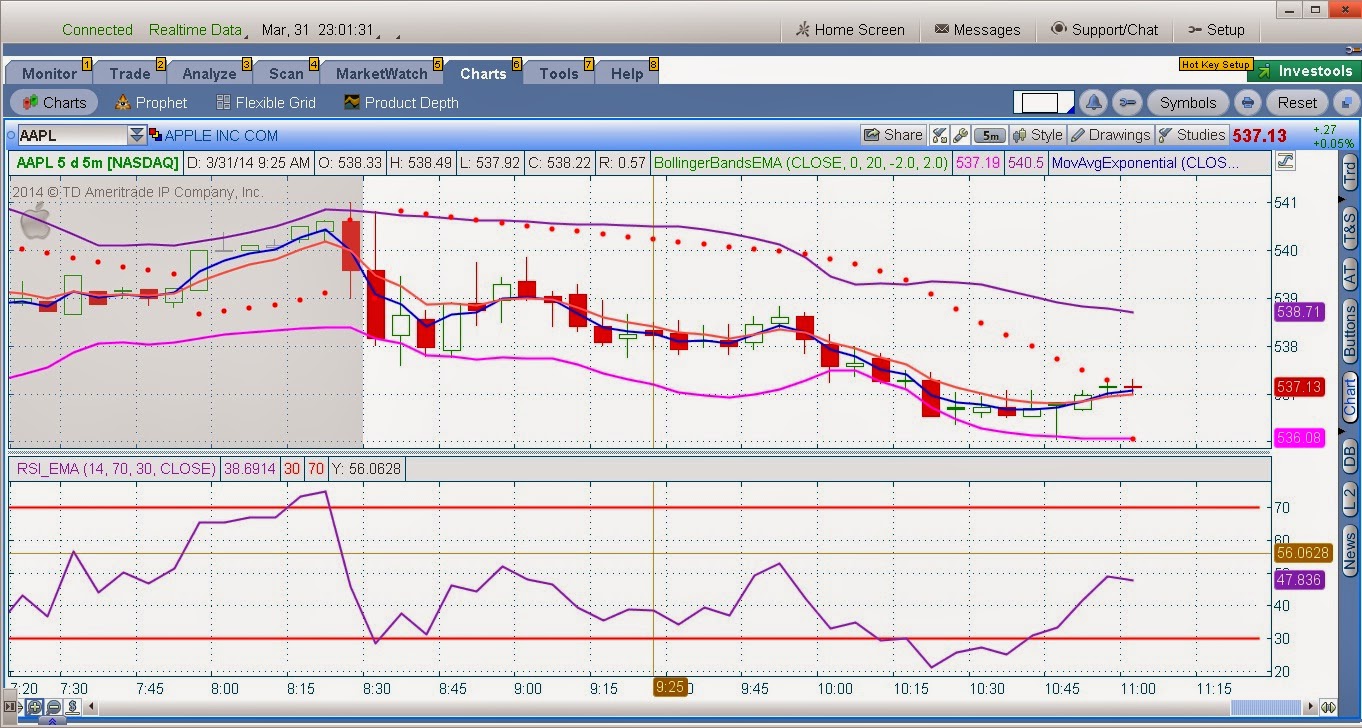1362x728 pixels.
Task: Click the horizontal chart scrollbar thumb
Action: click(1266, 707)
